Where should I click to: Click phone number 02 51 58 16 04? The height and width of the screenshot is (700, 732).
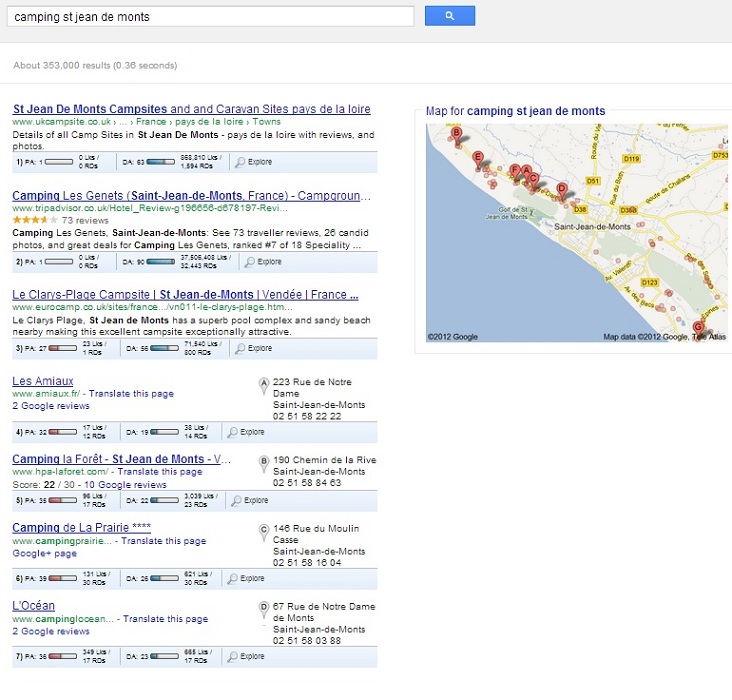click(x=307, y=563)
